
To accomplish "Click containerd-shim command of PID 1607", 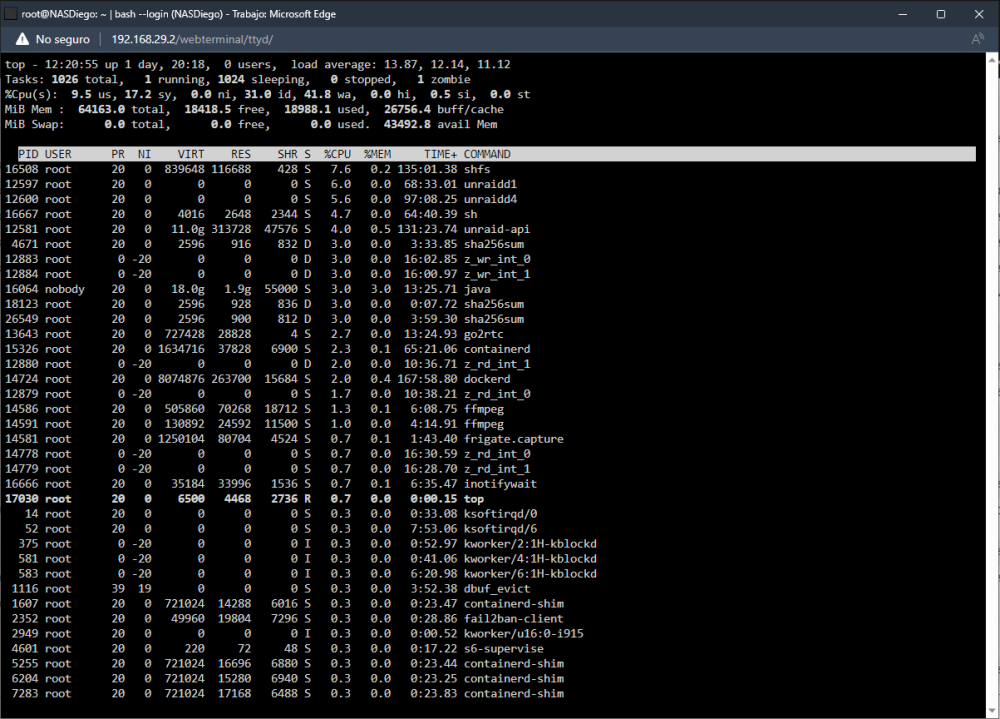I will (x=513, y=604).
